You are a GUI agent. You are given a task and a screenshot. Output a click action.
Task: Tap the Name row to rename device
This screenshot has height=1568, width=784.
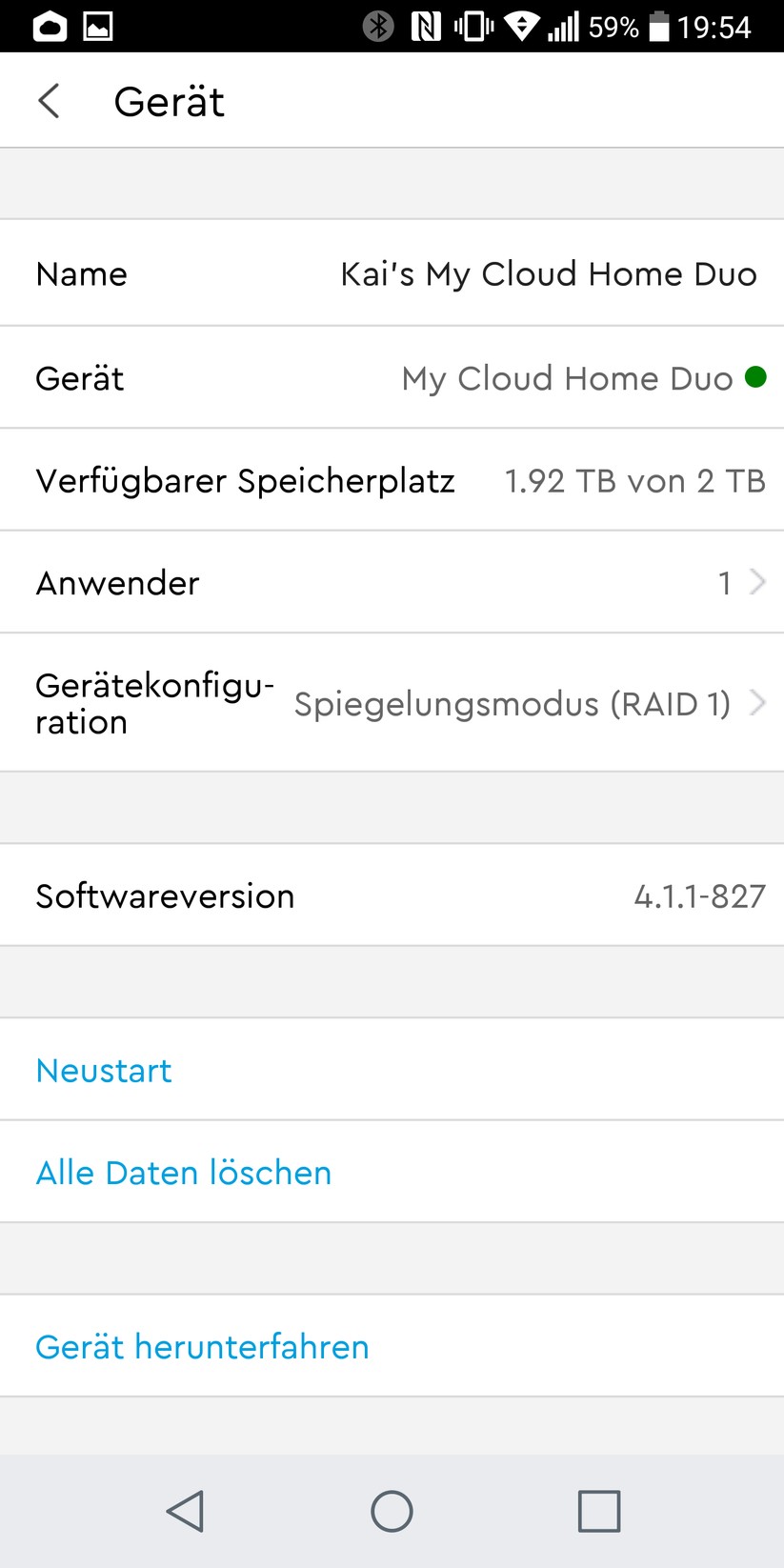[392, 273]
